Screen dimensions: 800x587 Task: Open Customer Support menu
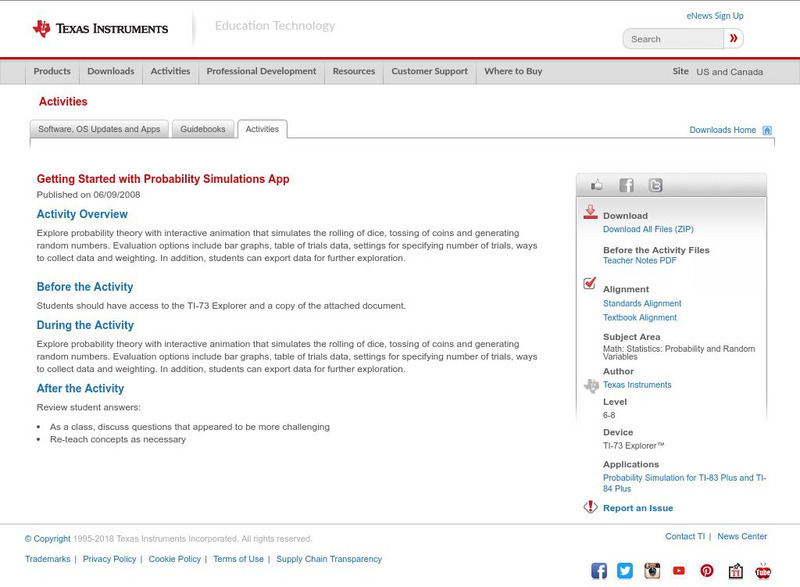point(430,71)
